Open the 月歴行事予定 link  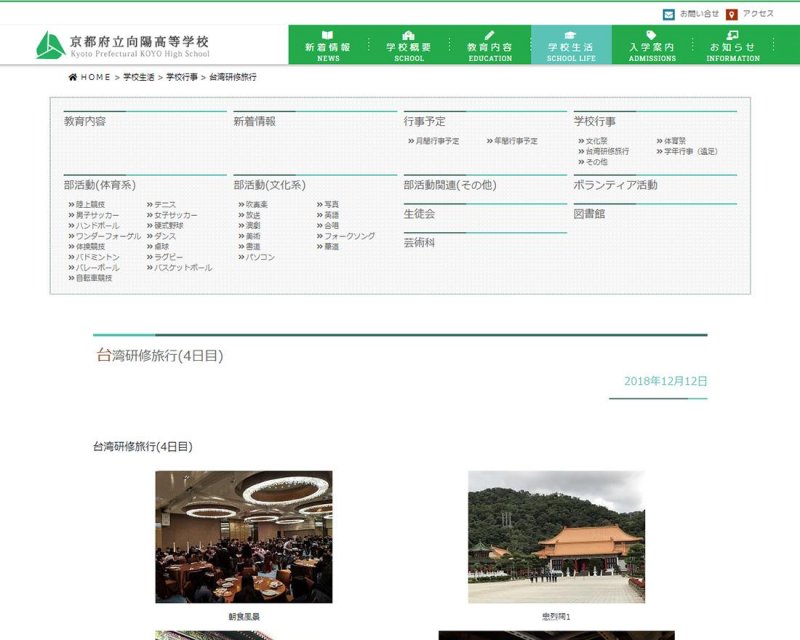(437, 141)
